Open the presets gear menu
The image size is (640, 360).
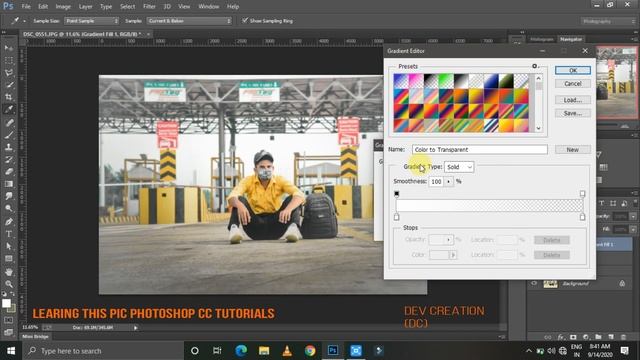click(x=535, y=66)
